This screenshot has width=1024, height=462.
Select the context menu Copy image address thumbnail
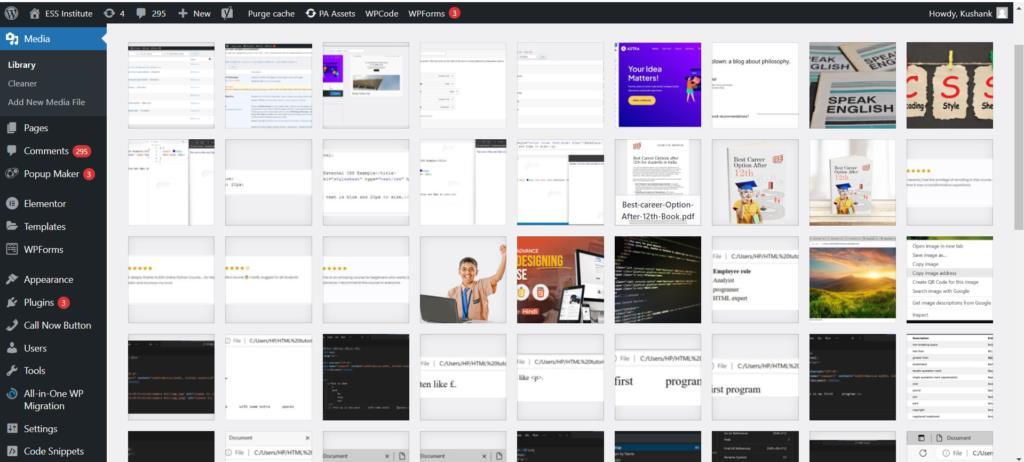tap(950, 279)
